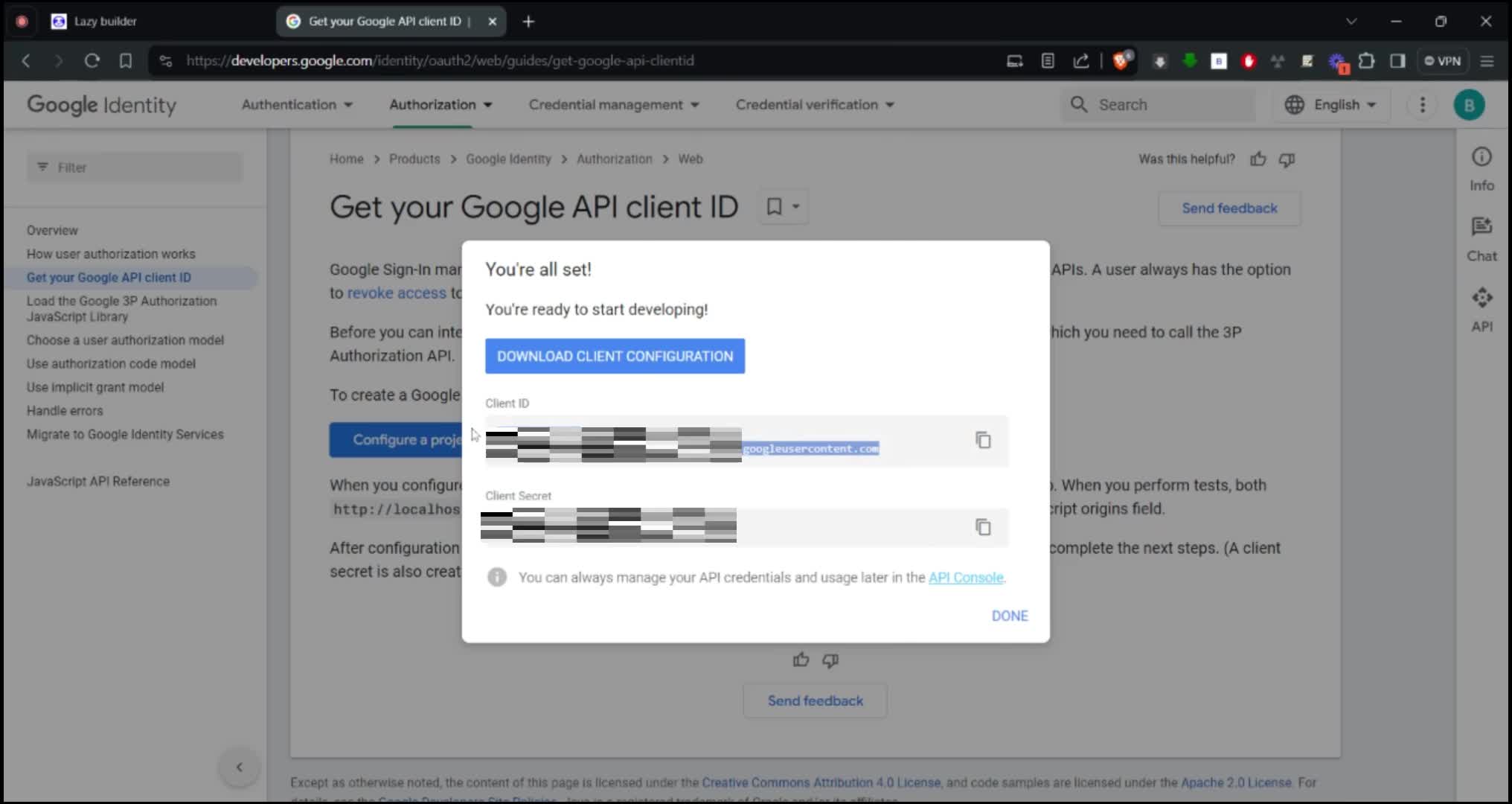Copy the Client Secret to clipboard

pyautogui.click(x=983, y=527)
